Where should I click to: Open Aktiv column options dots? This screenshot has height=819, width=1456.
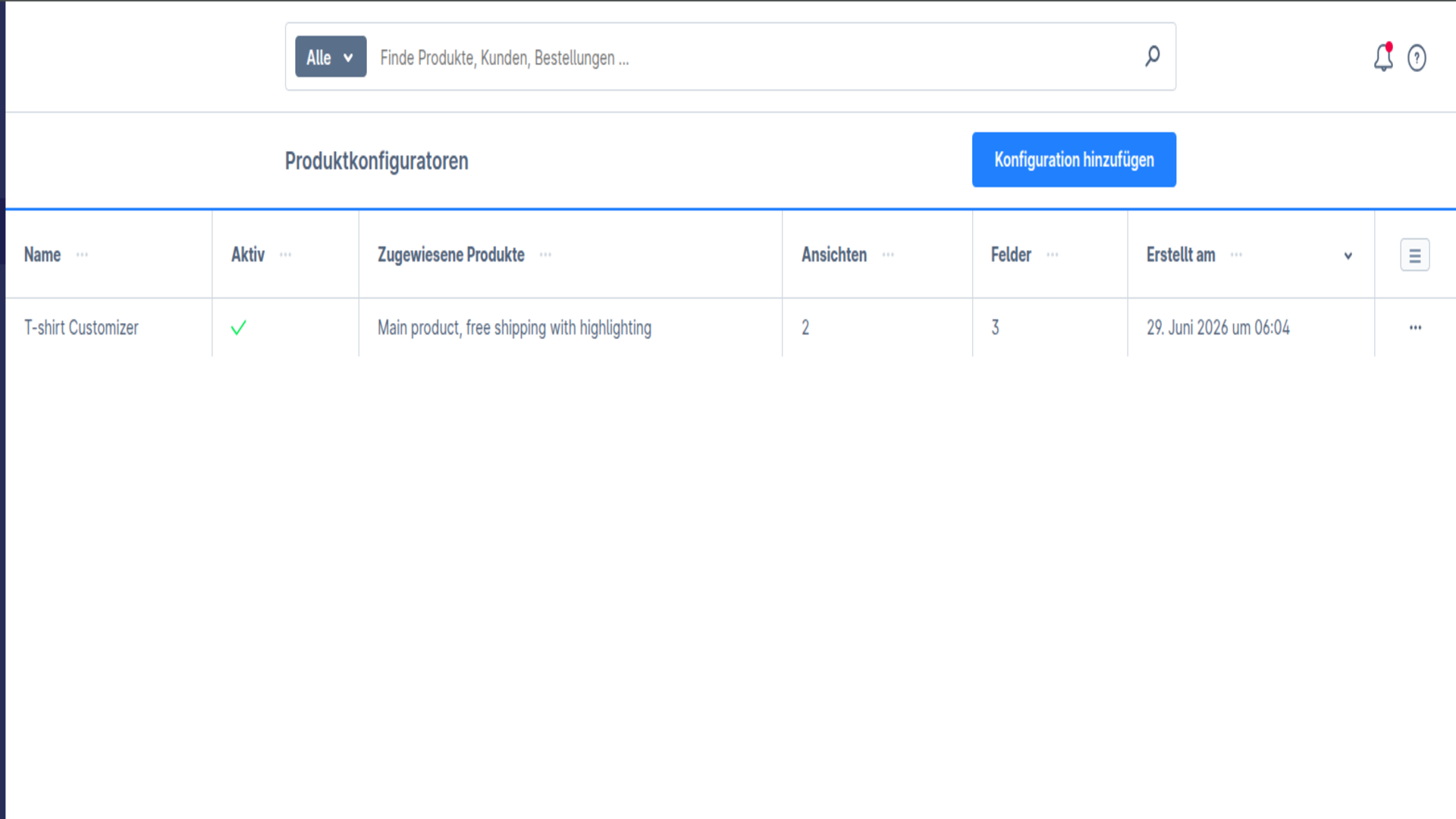pyautogui.click(x=285, y=255)
